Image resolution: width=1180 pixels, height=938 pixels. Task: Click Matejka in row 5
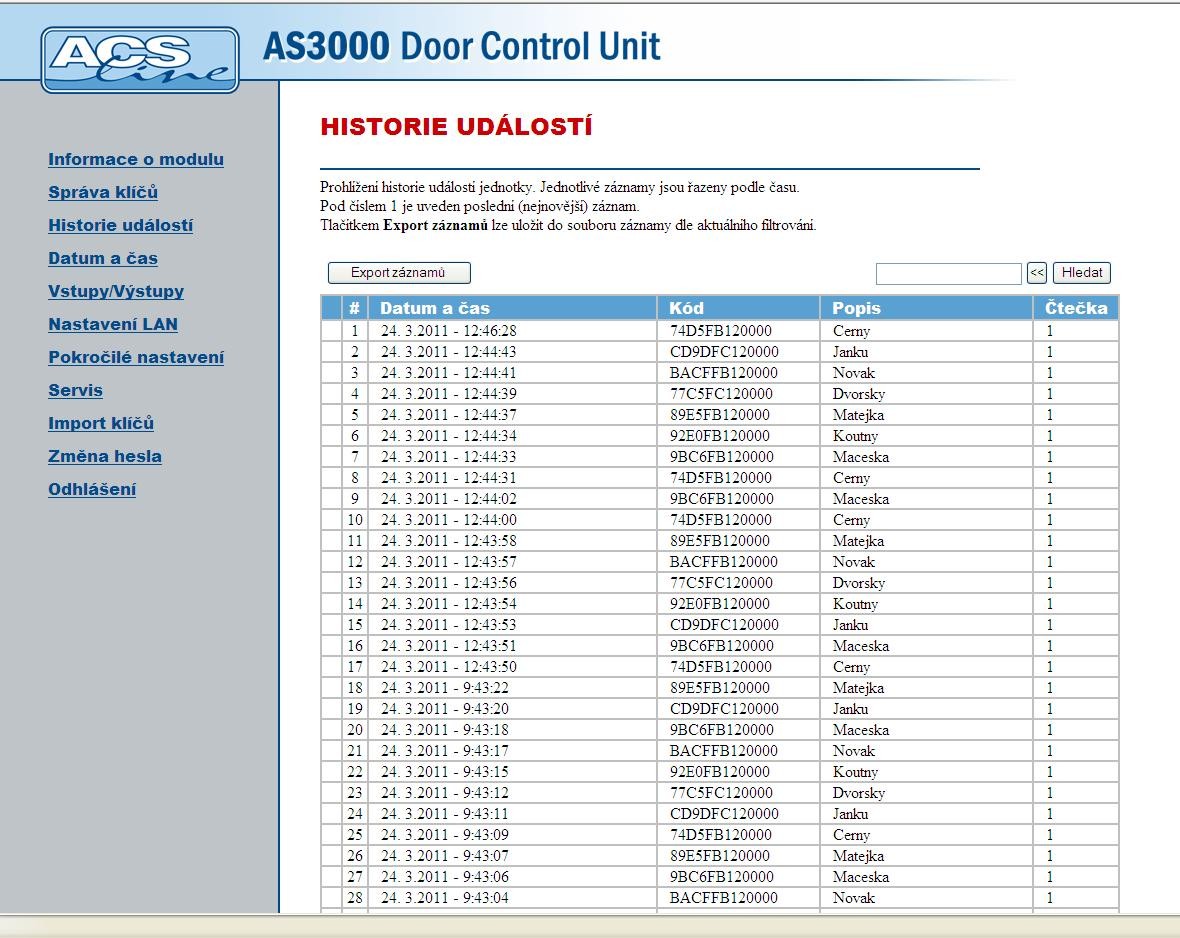858,415
